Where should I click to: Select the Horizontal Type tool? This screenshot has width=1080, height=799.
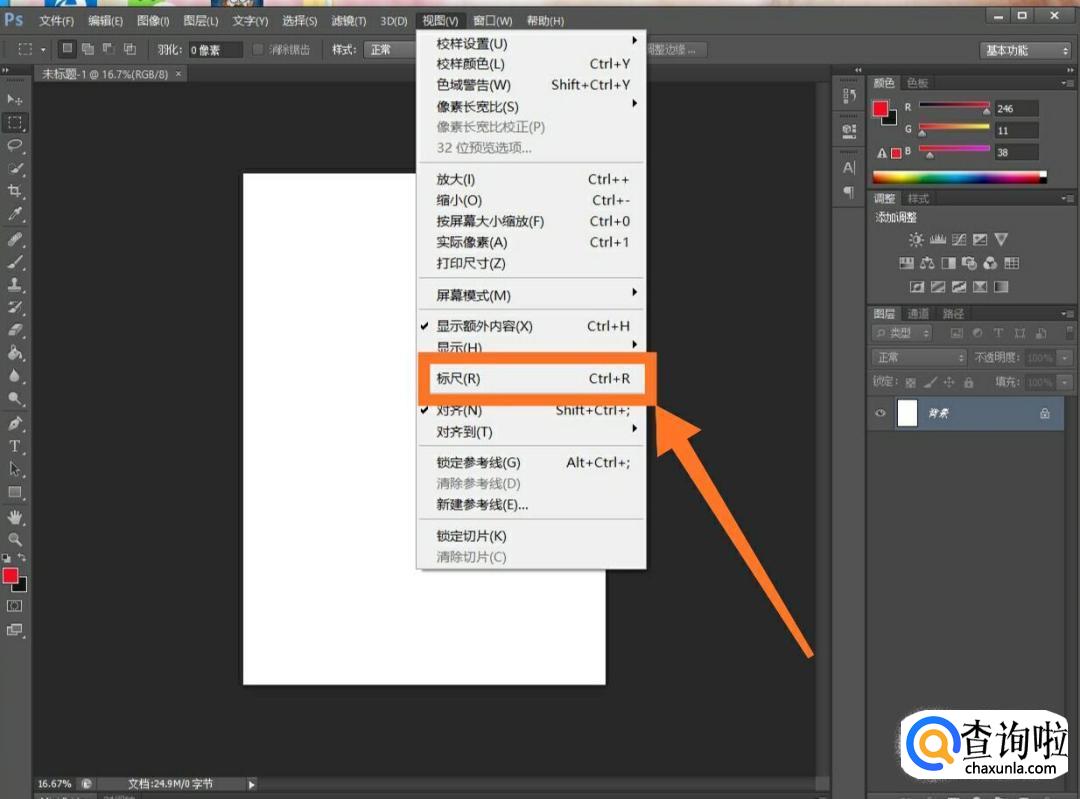(x=15, y=446)
